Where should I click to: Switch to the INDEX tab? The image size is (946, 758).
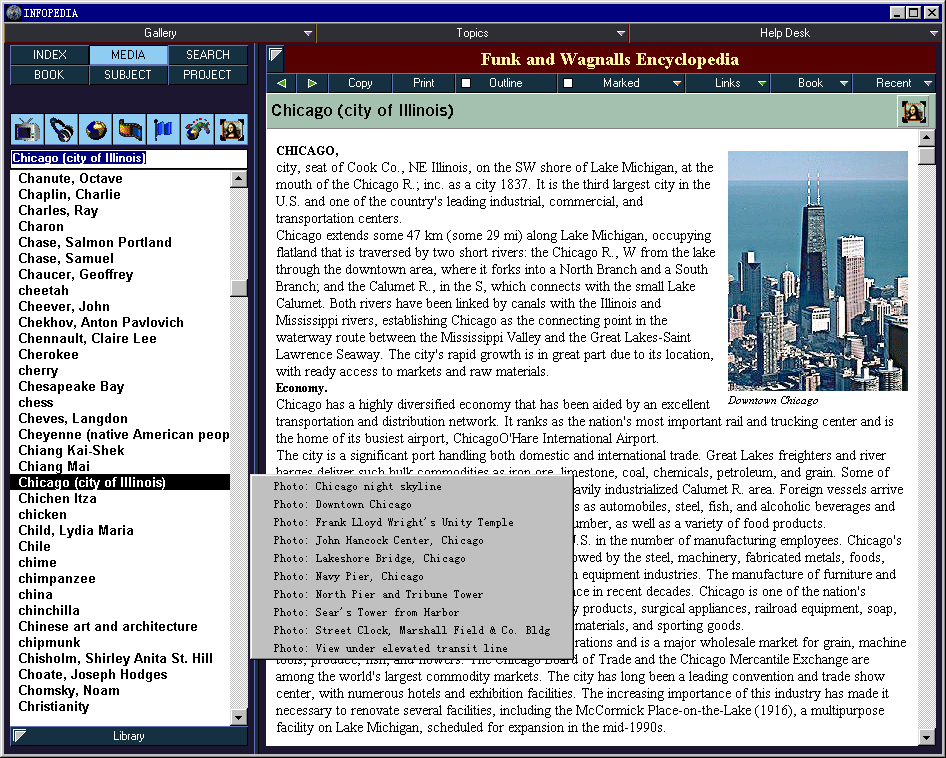pyautogui.click(x=49, y=54)
